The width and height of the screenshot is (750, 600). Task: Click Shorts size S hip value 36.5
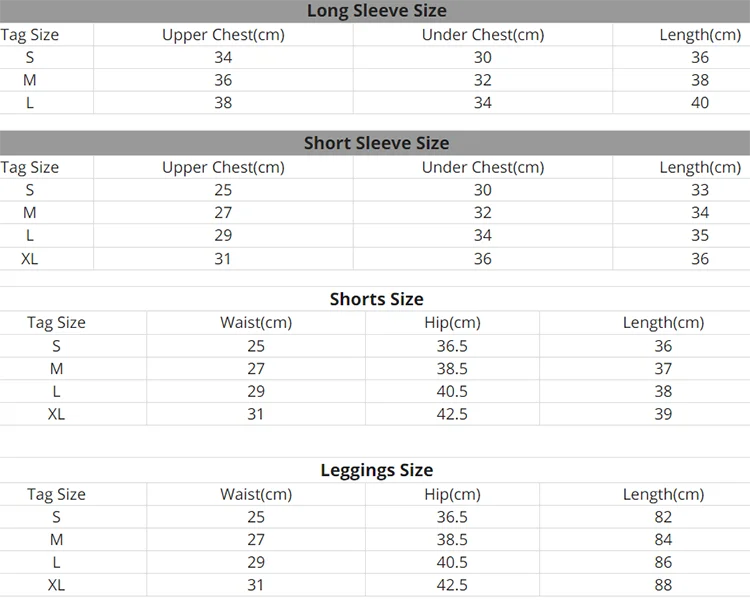tap(452, 346)
